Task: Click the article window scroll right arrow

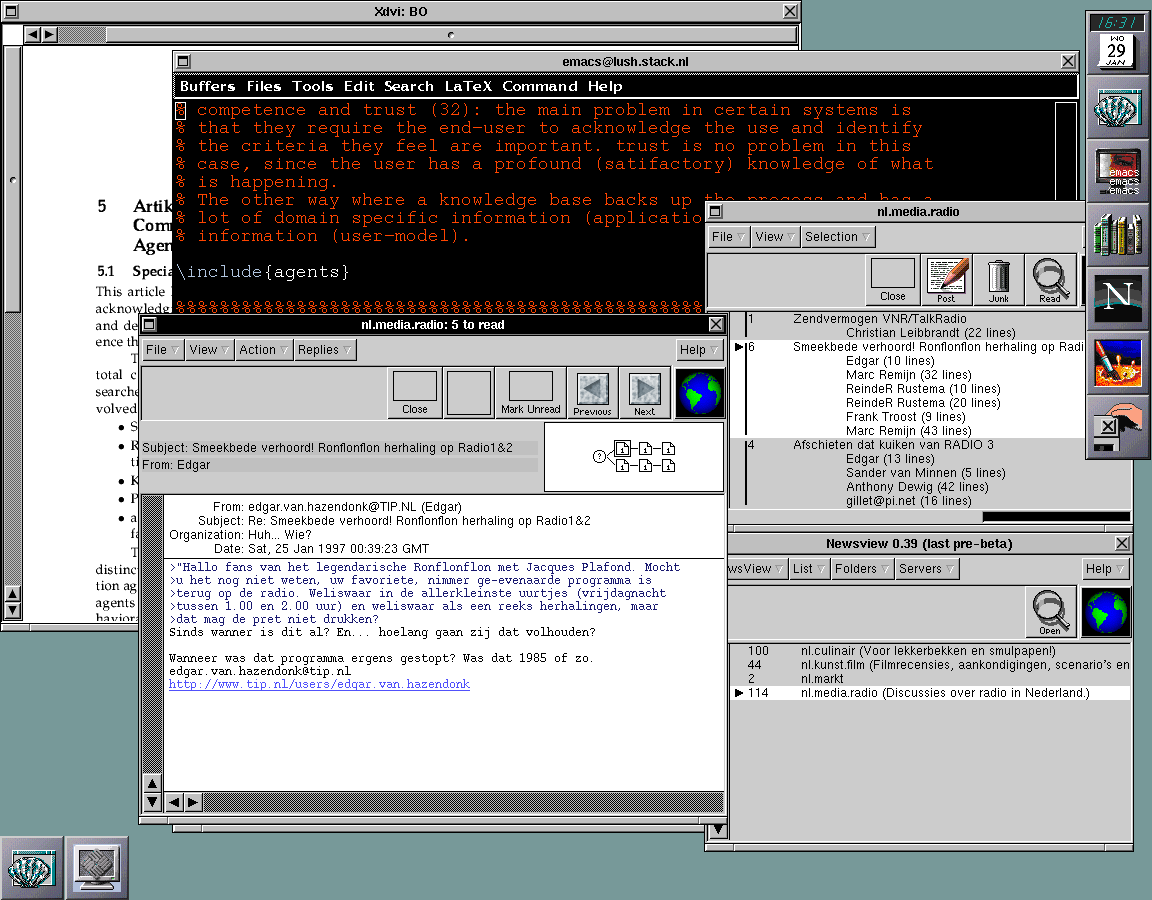Action: (x=192, y=802)
